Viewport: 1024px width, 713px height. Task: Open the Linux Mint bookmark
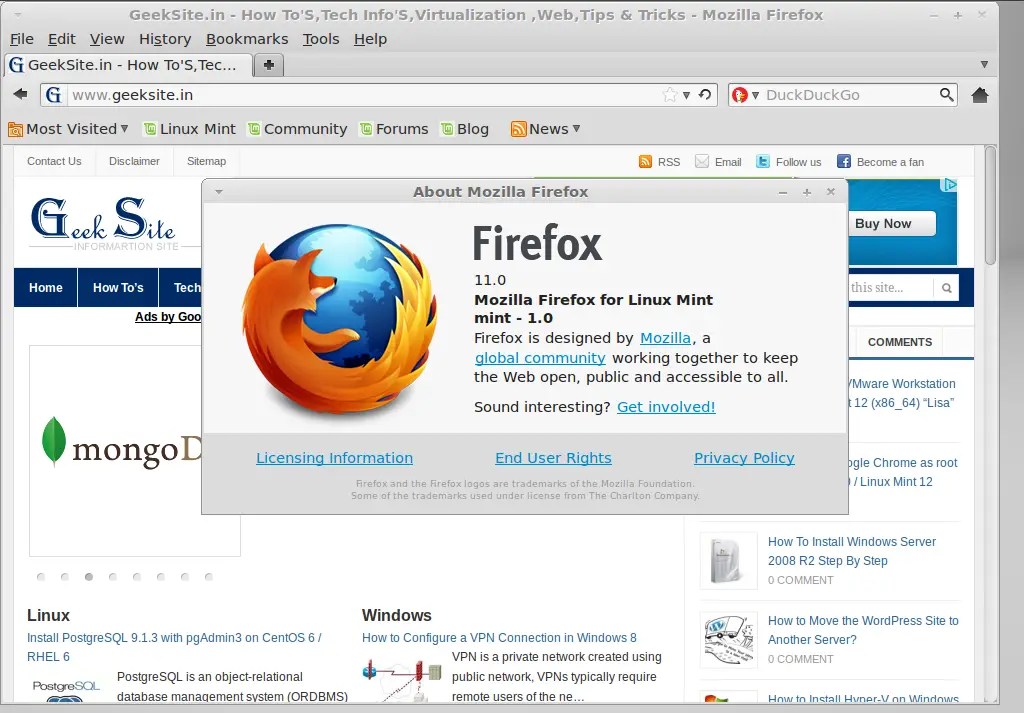[x=189, y=129]
